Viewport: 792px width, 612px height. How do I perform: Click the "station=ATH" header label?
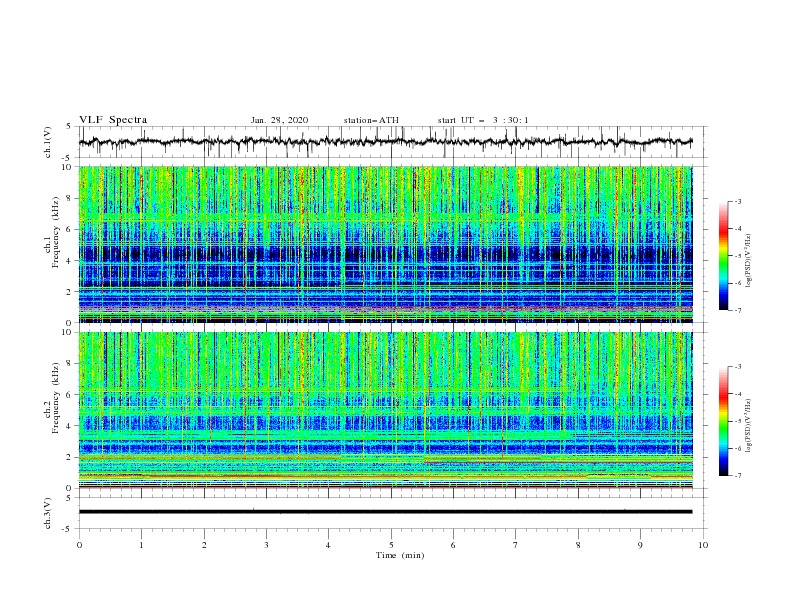pyautogui.click(x=371, y=120)
